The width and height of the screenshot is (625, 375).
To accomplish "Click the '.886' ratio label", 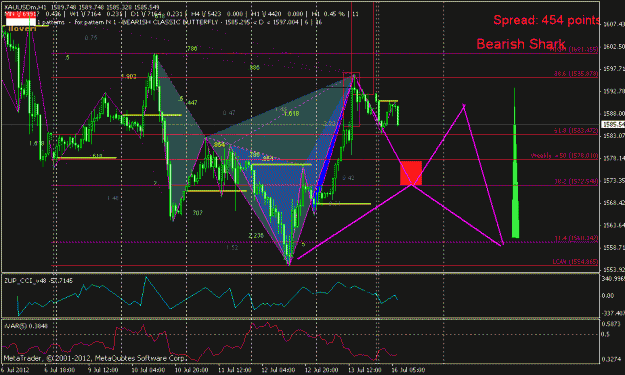I will pyautogui.click(x=254, y=68).
